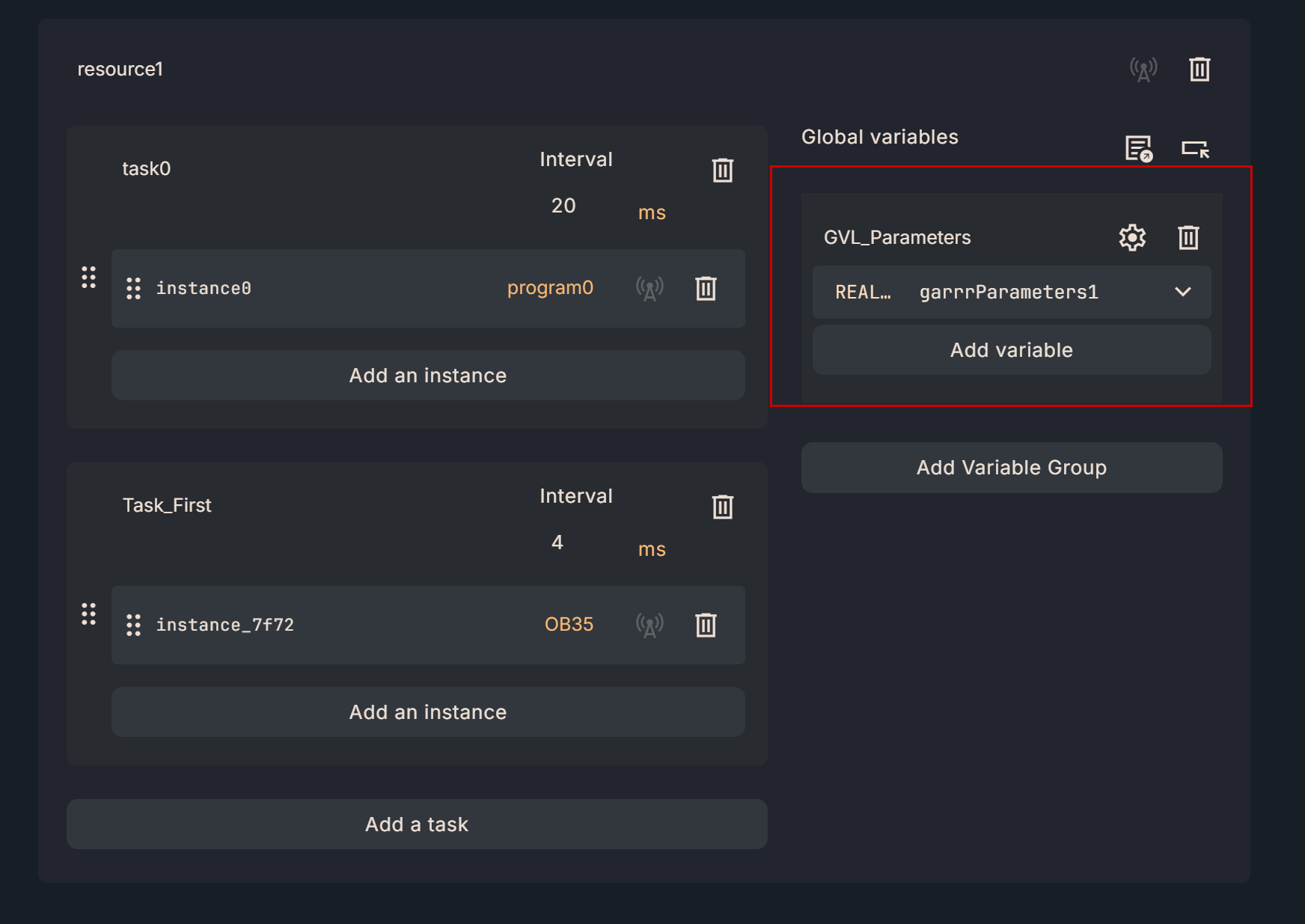Screen dimensions: 1305x924
Task: Remove instance0 with its trash icon
Action: pos(706,288)
